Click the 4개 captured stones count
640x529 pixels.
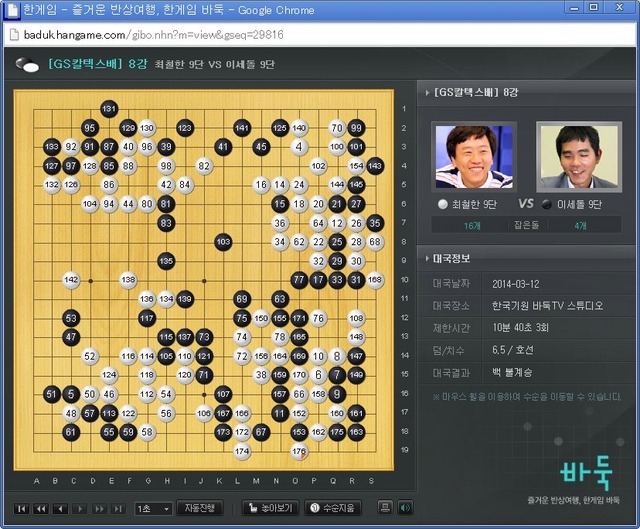coord(580,226)
